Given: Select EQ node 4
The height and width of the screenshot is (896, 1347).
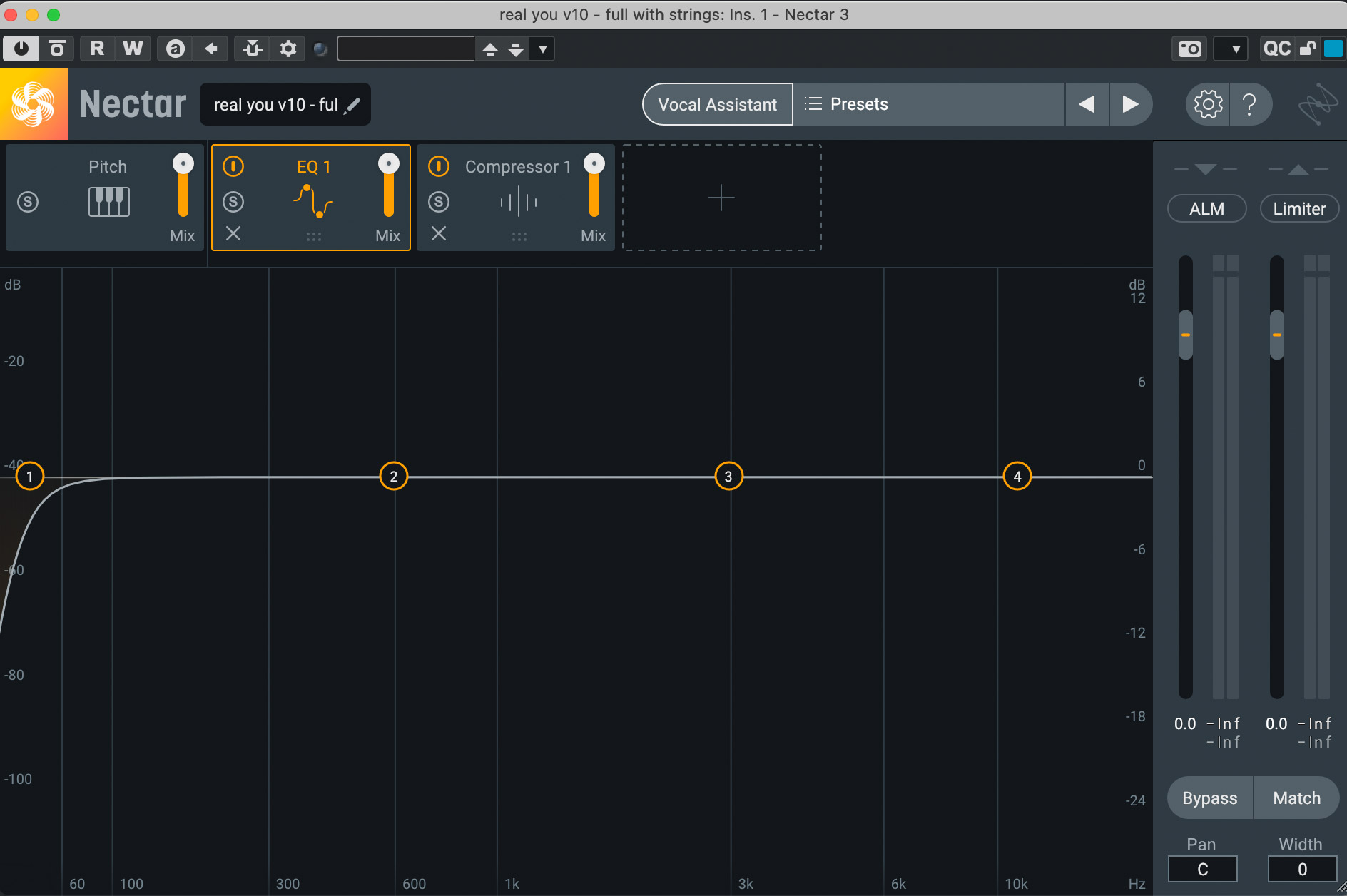Looking at the screenshot, I should (1017, 476).
